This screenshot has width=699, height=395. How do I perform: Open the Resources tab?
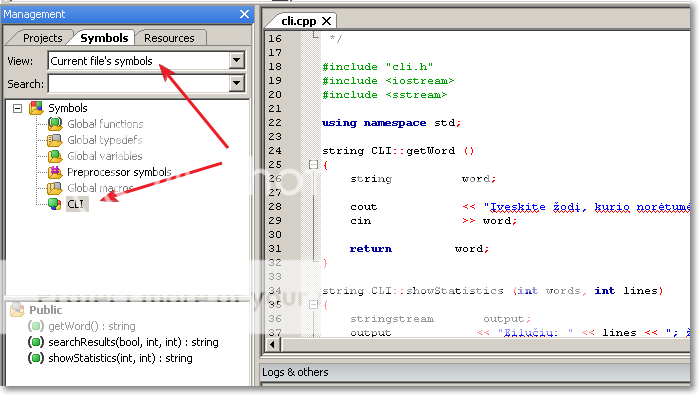(x=169, y=38)
